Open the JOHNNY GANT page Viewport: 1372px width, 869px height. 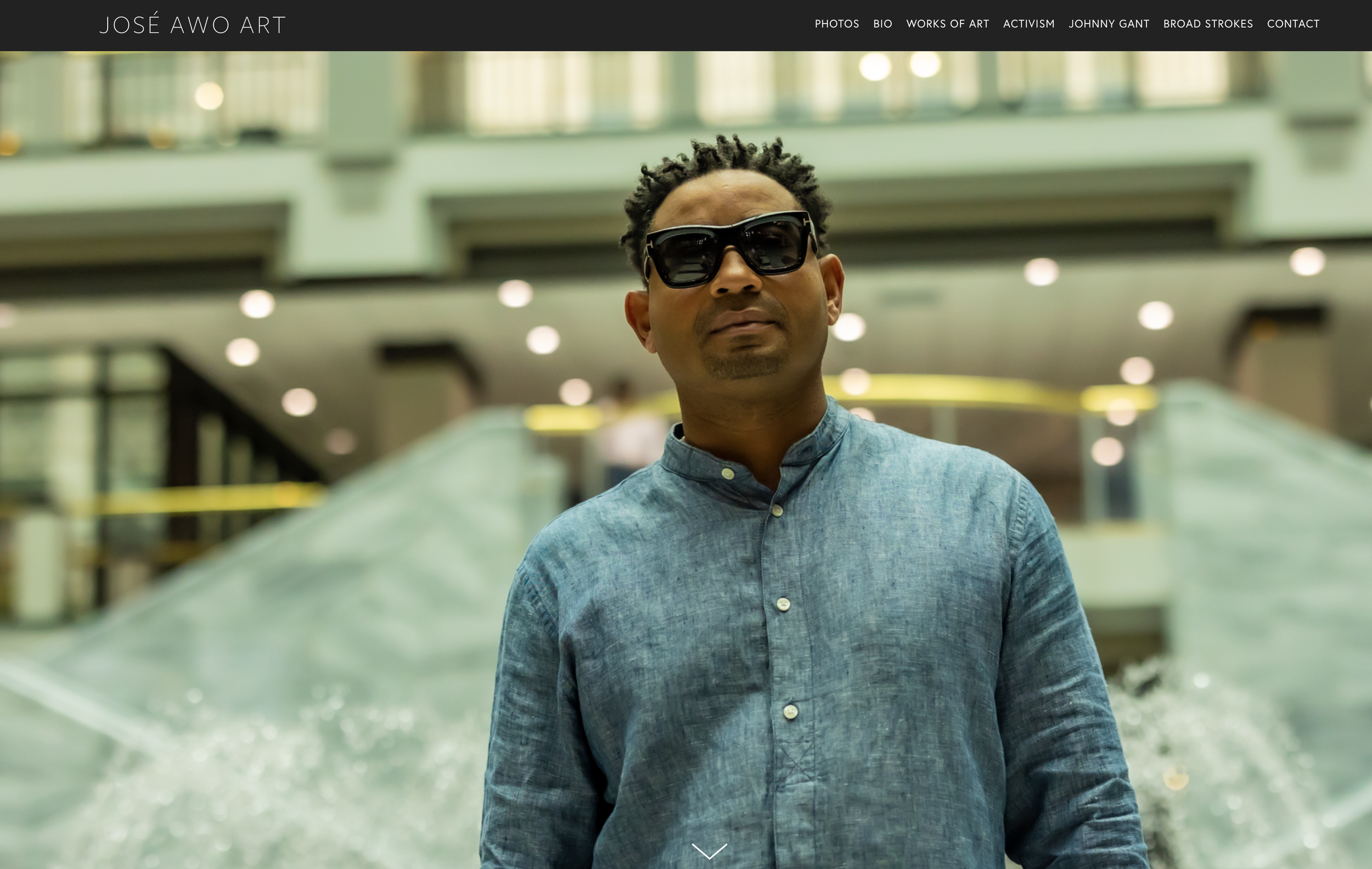coord(1108,24)
